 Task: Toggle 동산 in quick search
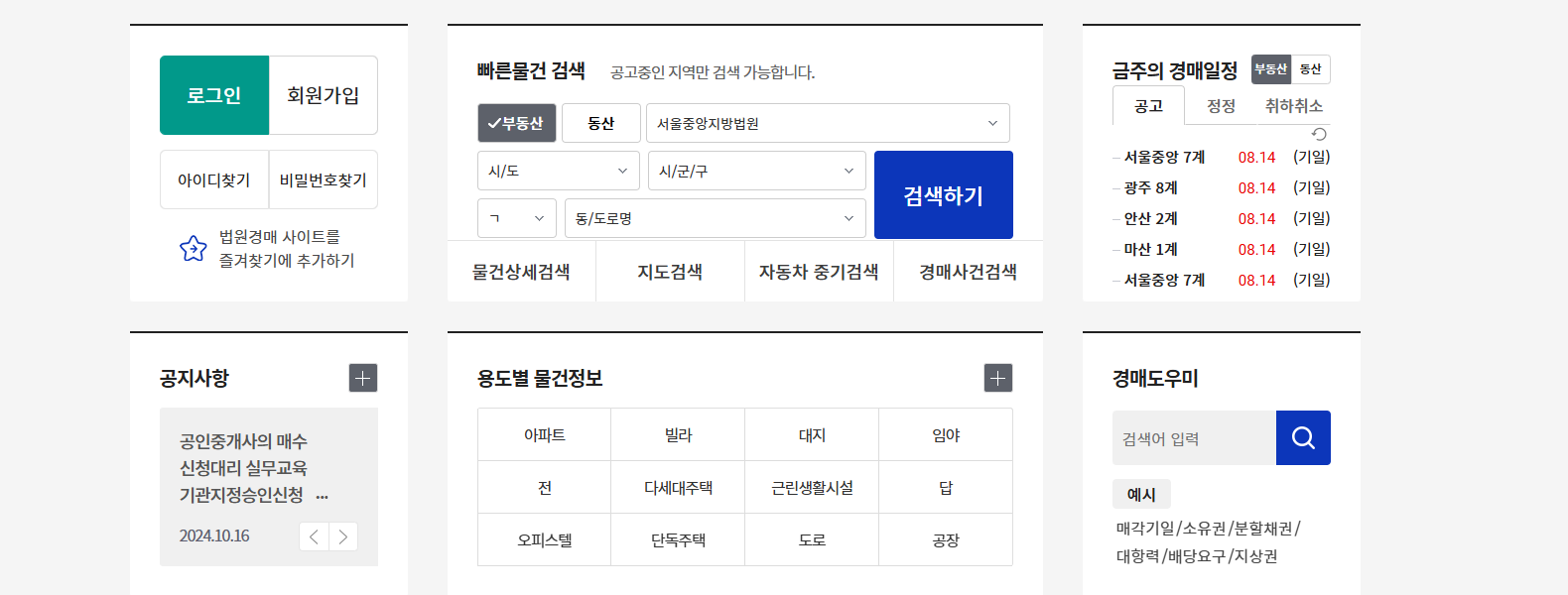click(x=601, y=123)
